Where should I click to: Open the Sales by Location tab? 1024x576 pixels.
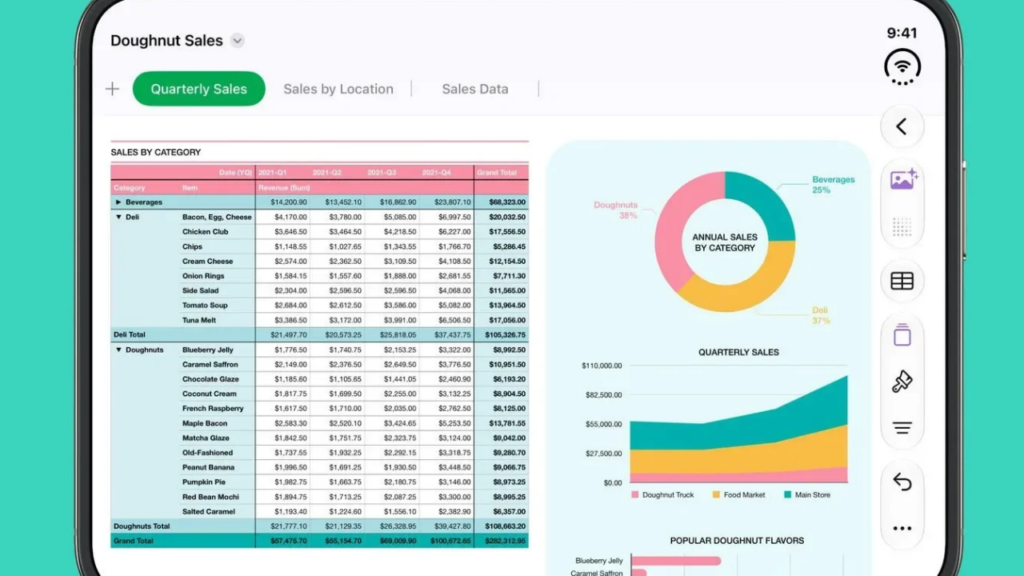point(338,89)
